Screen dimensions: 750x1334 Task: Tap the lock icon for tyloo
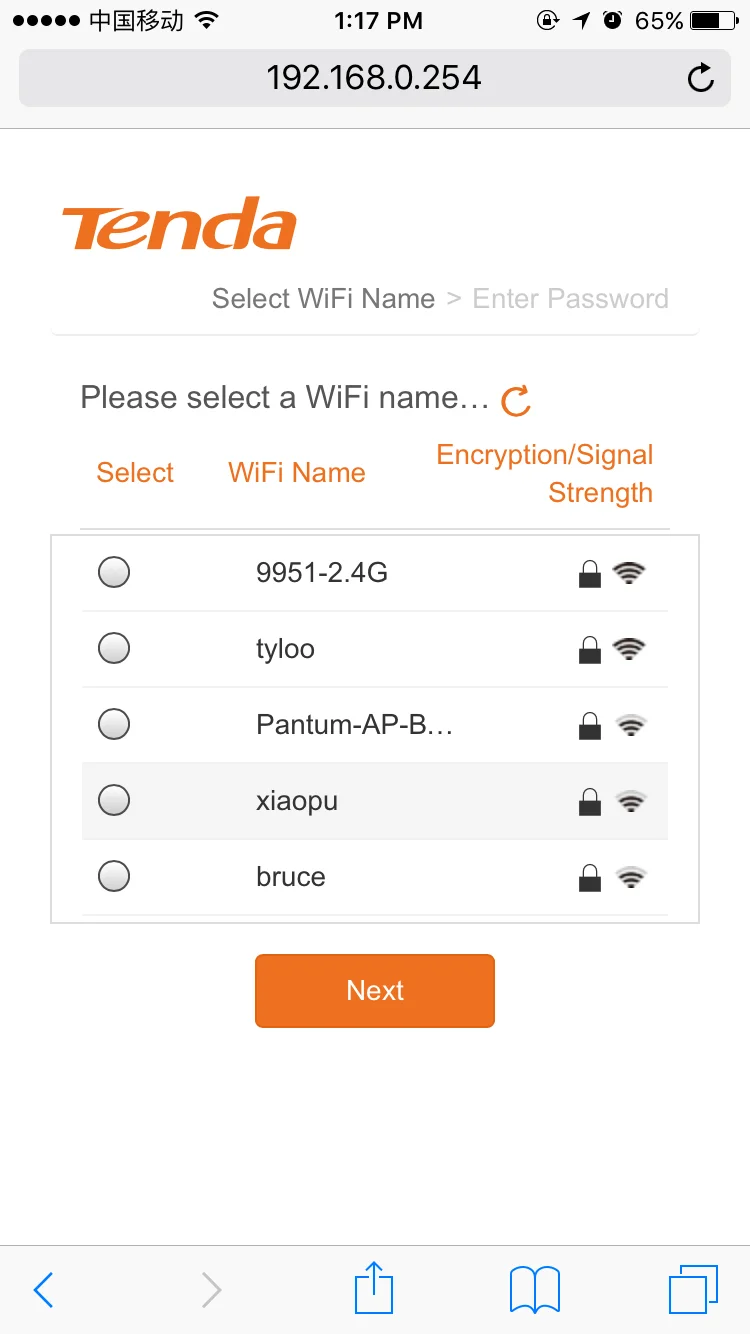point(590,650)
